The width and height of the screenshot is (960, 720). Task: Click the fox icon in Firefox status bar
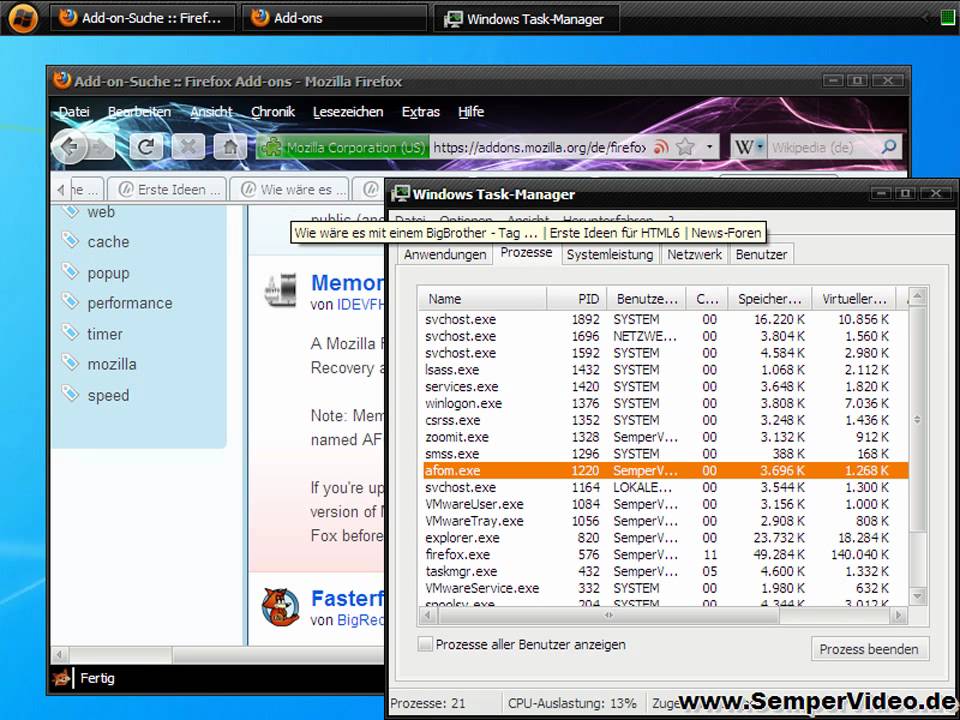(61, 678)
